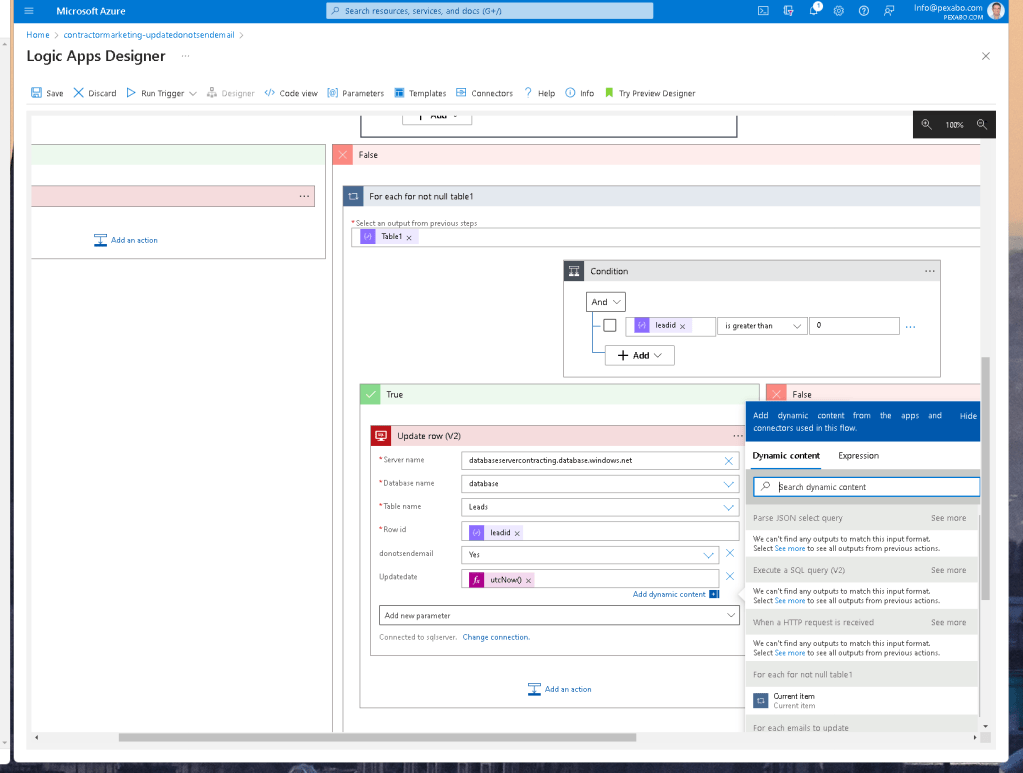Click the condition value field containing 0
Image resolution: width=1023 pixels, height=773 pixels.
coord(854,326)
